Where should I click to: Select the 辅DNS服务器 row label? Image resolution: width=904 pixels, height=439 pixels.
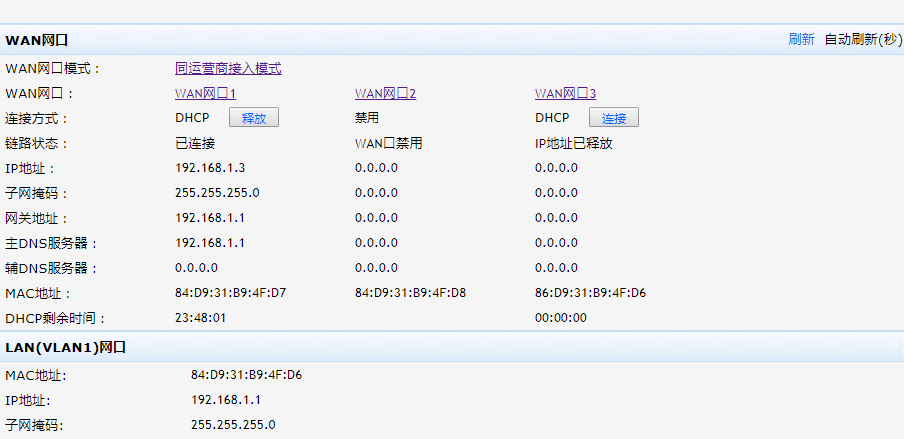tap(51, 268)
